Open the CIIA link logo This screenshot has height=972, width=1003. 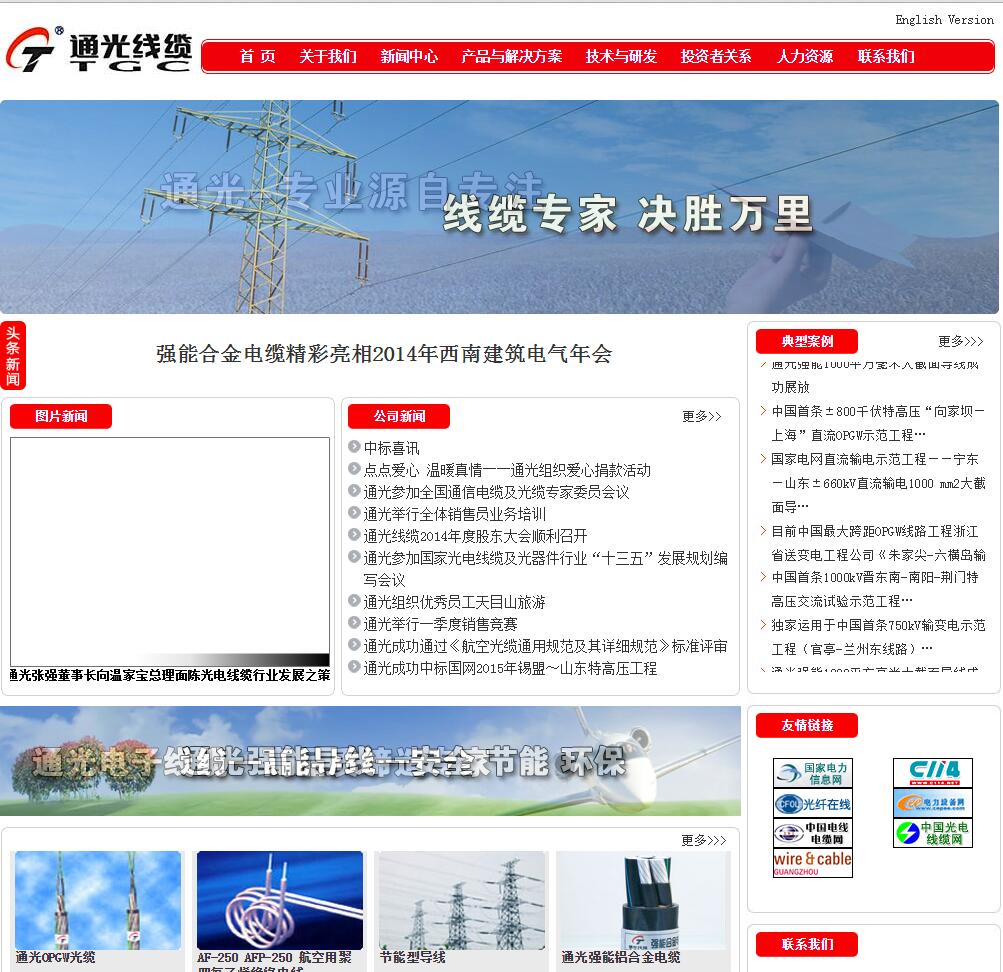(x=933, y=773)
